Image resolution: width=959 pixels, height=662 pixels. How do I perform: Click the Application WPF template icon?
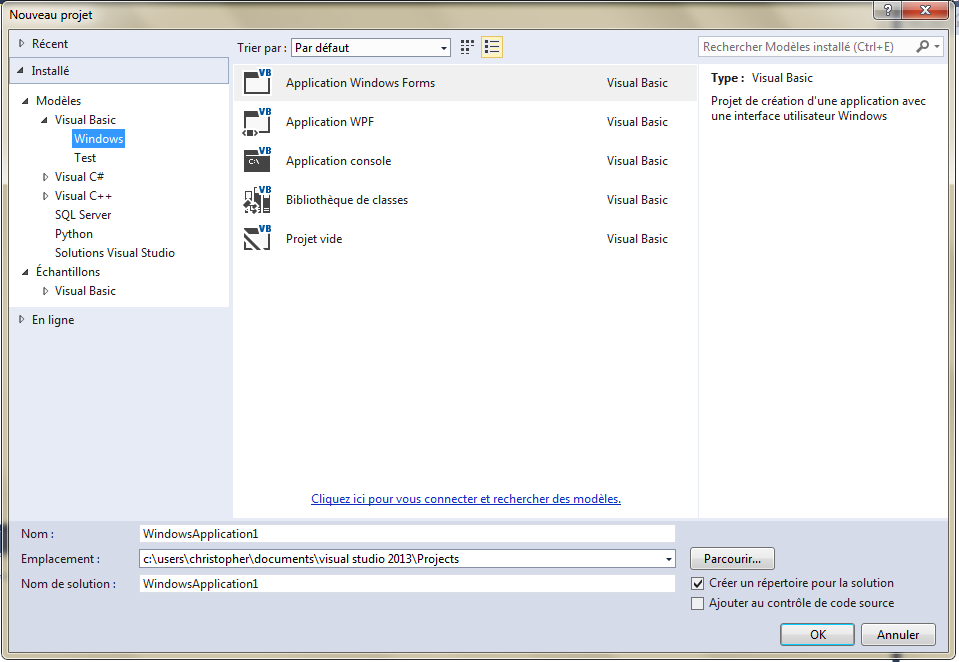[x=257, y=121]
